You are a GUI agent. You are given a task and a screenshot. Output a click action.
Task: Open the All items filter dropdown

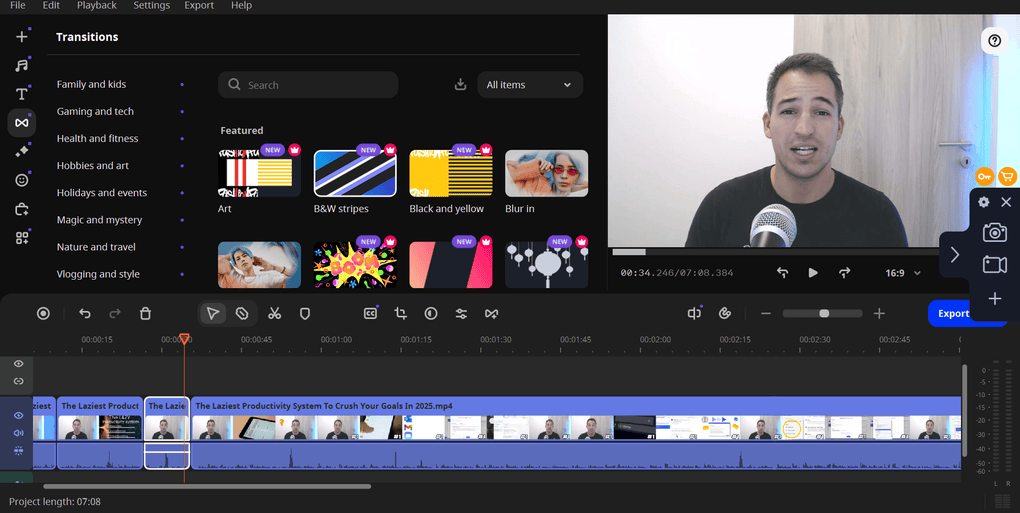tap(529, 85)
